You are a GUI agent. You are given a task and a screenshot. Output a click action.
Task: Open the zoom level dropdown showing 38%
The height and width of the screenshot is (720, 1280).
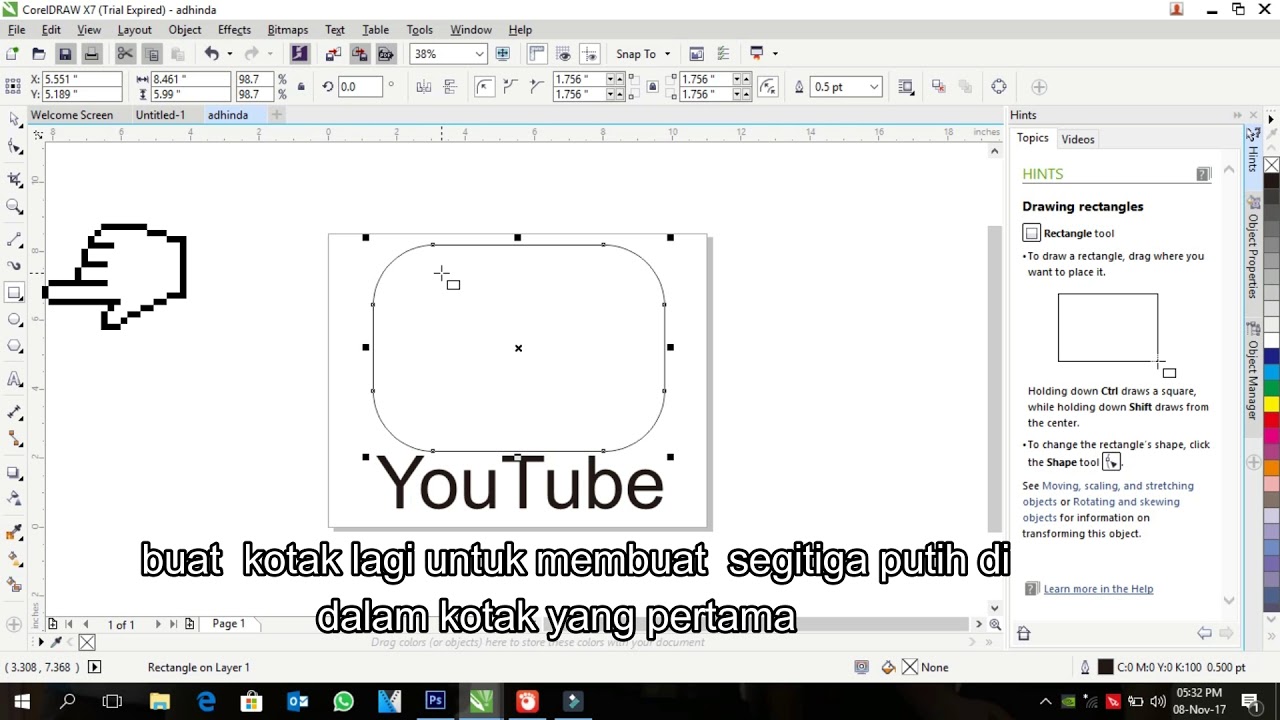[479, 54]
